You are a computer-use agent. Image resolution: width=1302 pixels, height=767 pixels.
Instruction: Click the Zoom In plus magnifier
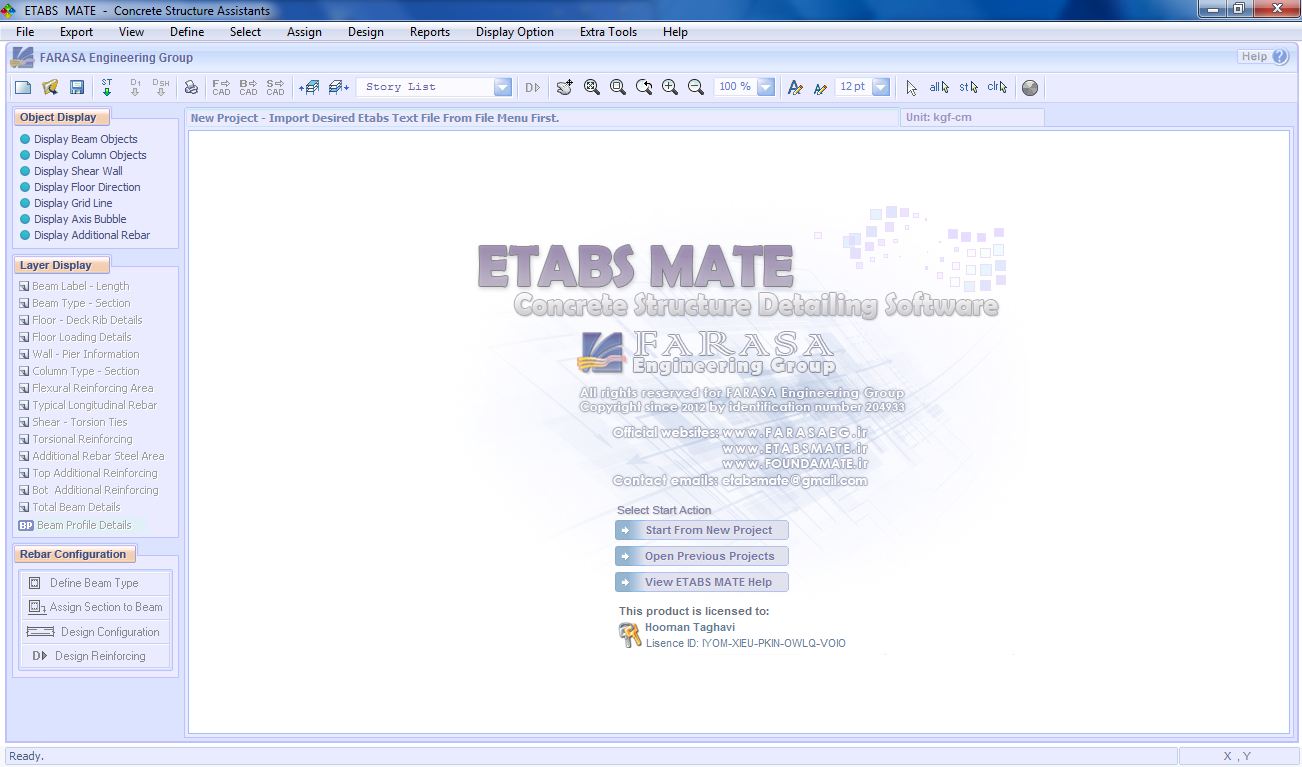(x=670, y=88)
